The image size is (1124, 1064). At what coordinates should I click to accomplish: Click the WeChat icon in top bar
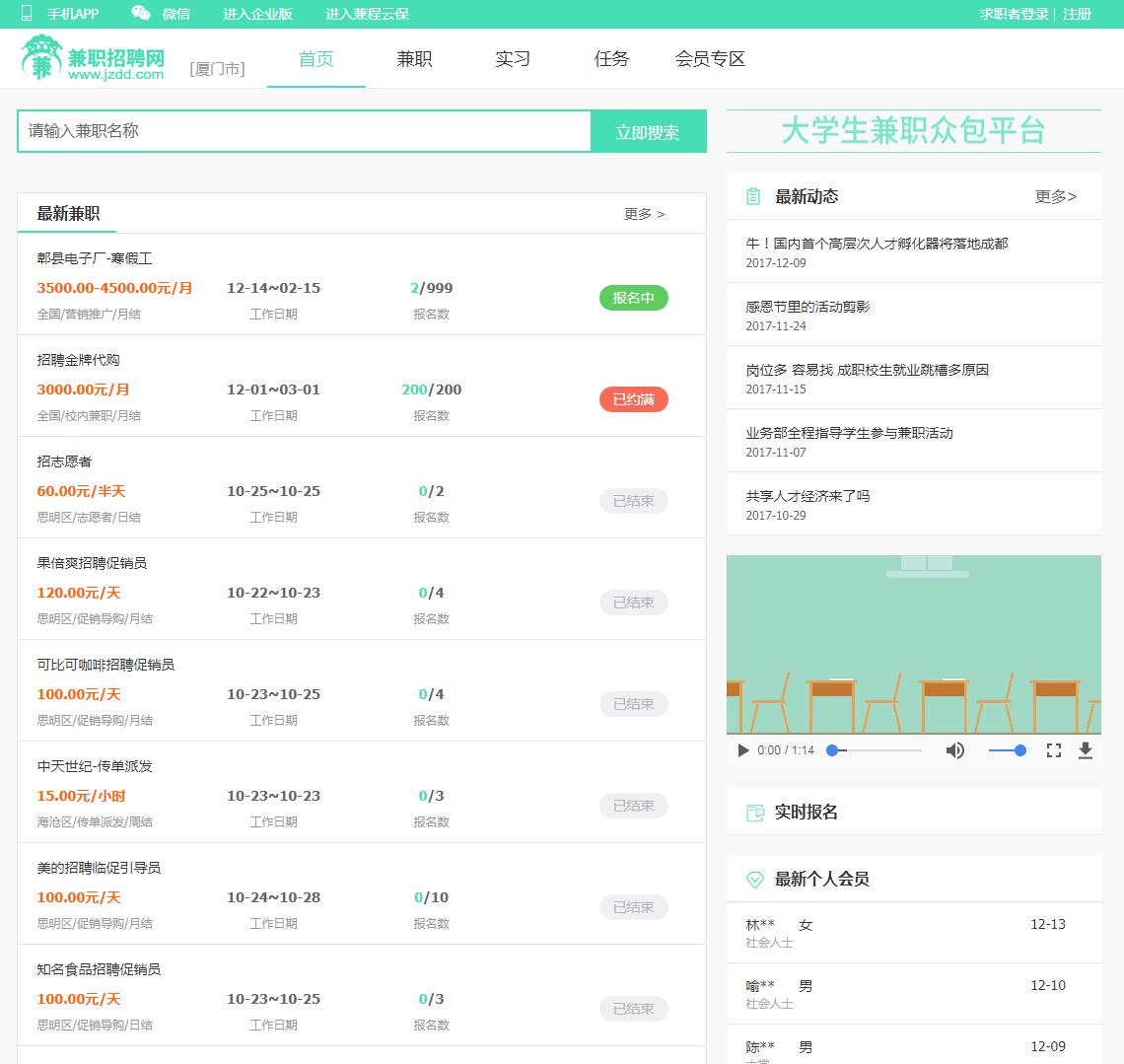point(141,14)
